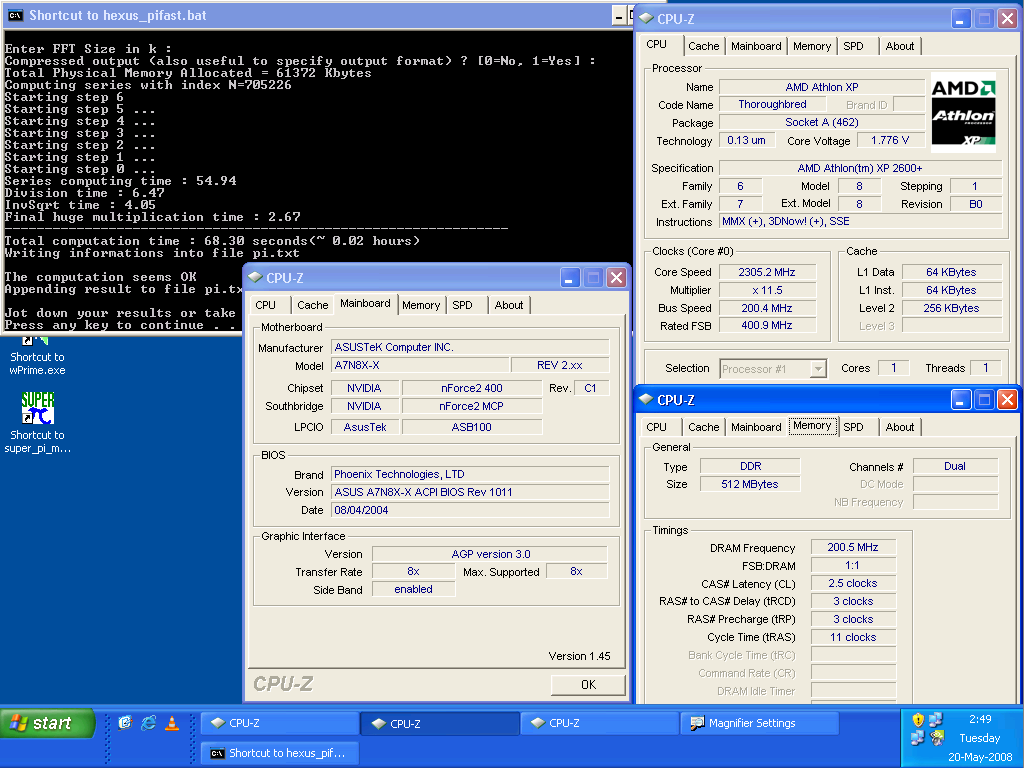This screenshot has width=1024, height=768.
Task: Click the LPCIO value ASB100
Action: click(x=472, y=427)
